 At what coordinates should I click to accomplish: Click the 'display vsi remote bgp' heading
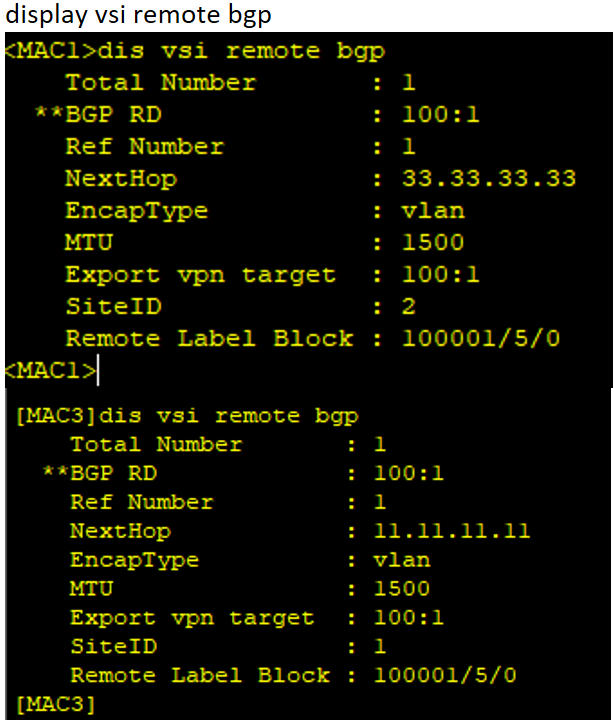(x=138, y=14)
